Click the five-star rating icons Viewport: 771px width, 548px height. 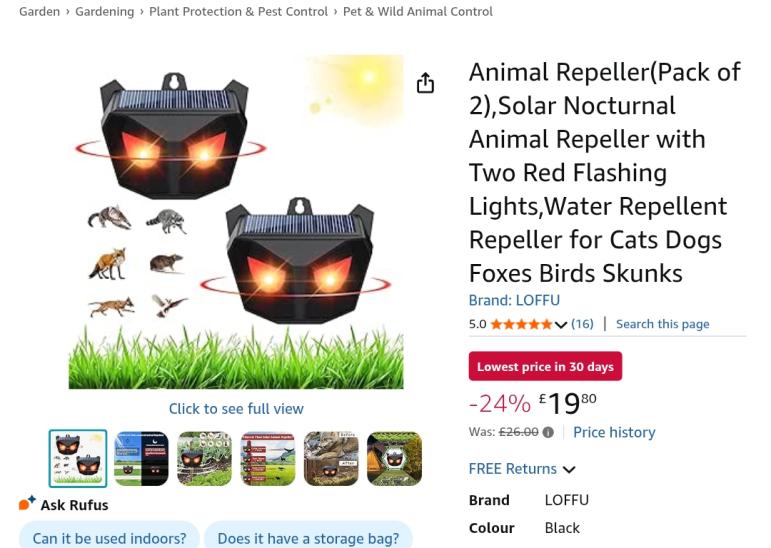[x=520, y=324]
